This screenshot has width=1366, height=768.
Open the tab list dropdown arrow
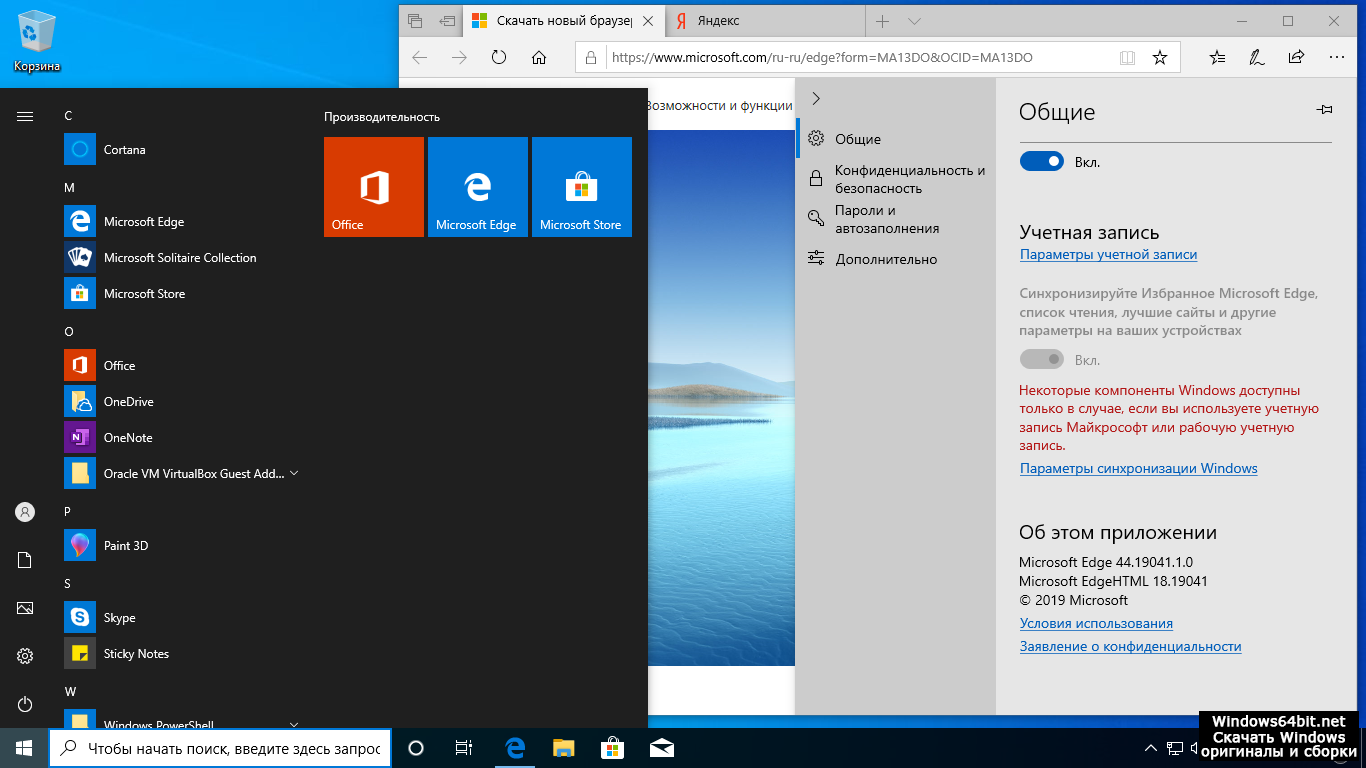(914, 21)
